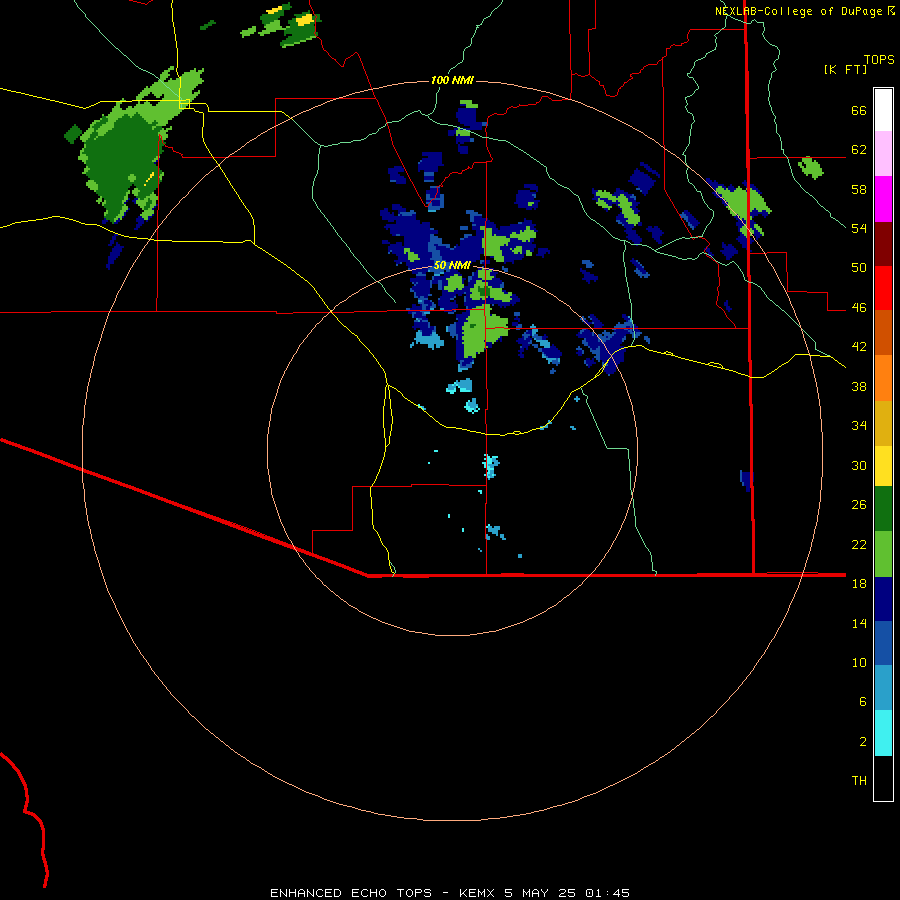Pick the light blue legend swatch

point(883,688)
